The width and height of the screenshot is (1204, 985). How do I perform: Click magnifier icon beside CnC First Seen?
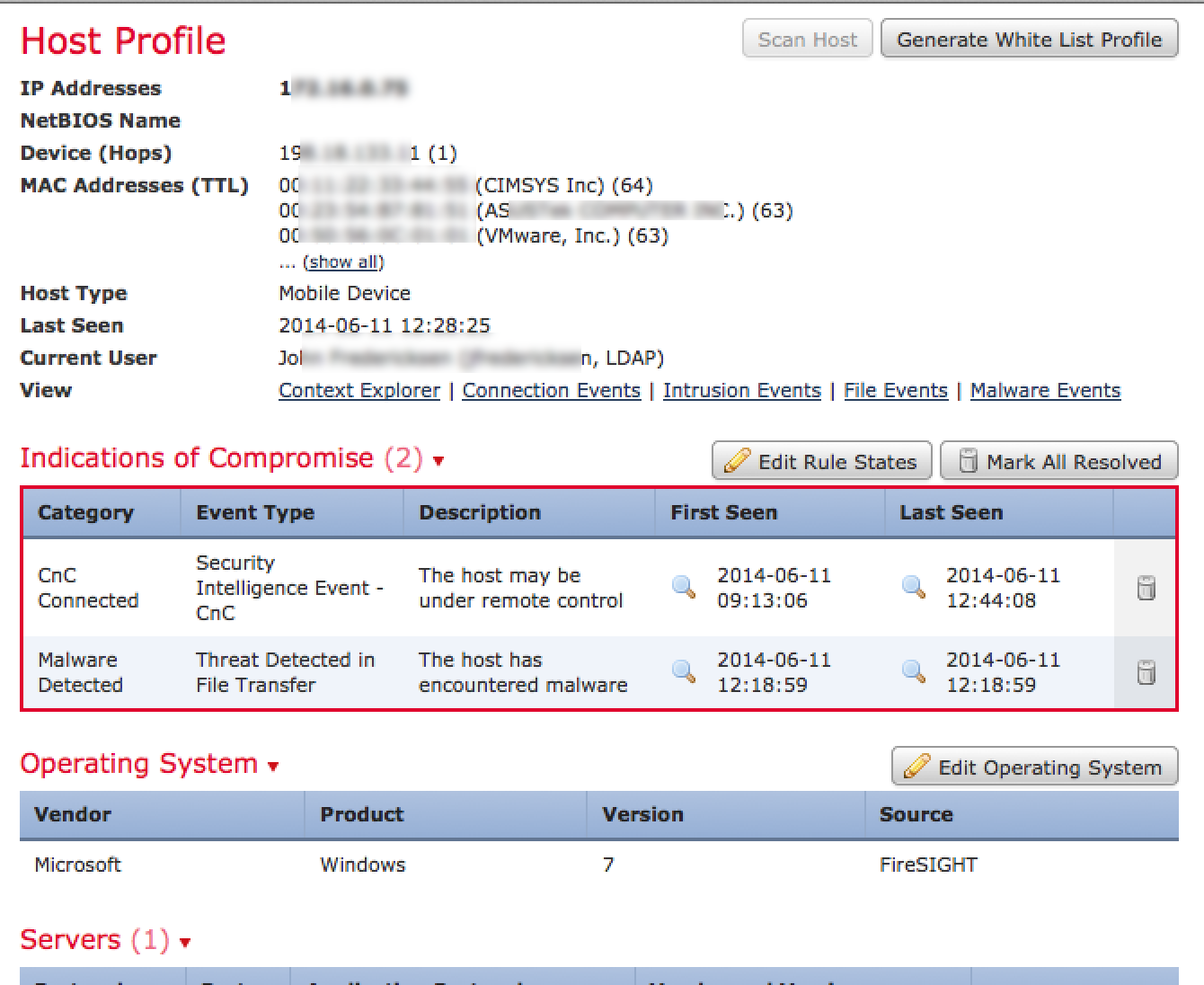684,588
